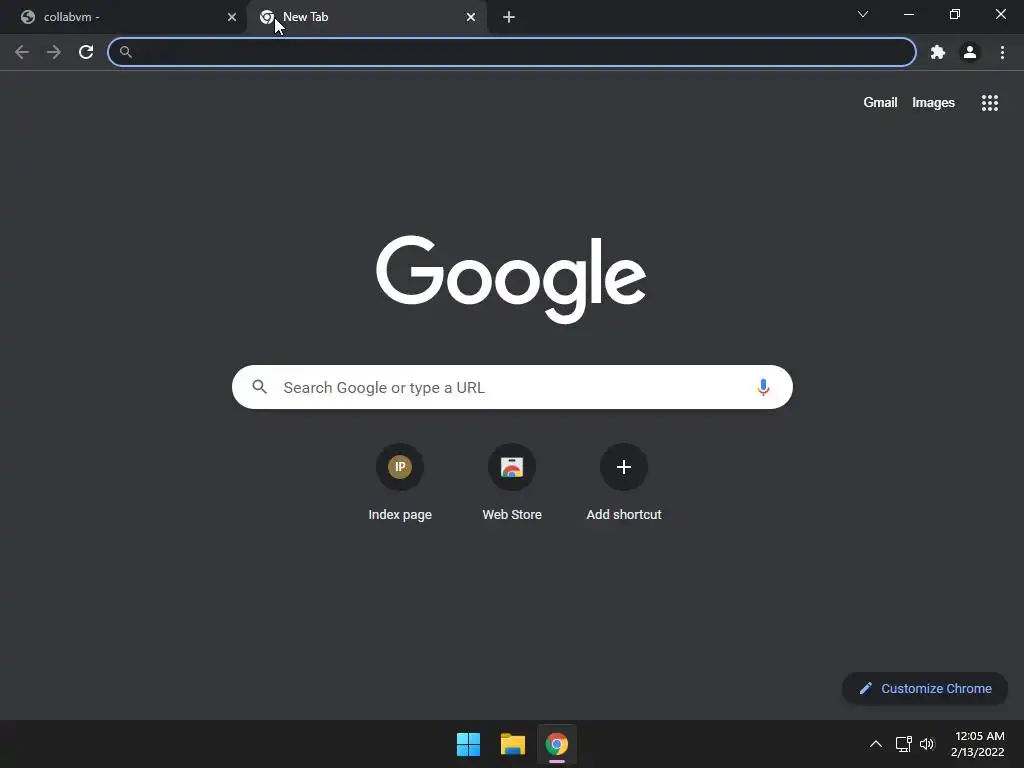Open the Google apps grid
Image resolution: width=1024 pixels, height=768 pixels.
pyautogui.click(x=990, y=103)
